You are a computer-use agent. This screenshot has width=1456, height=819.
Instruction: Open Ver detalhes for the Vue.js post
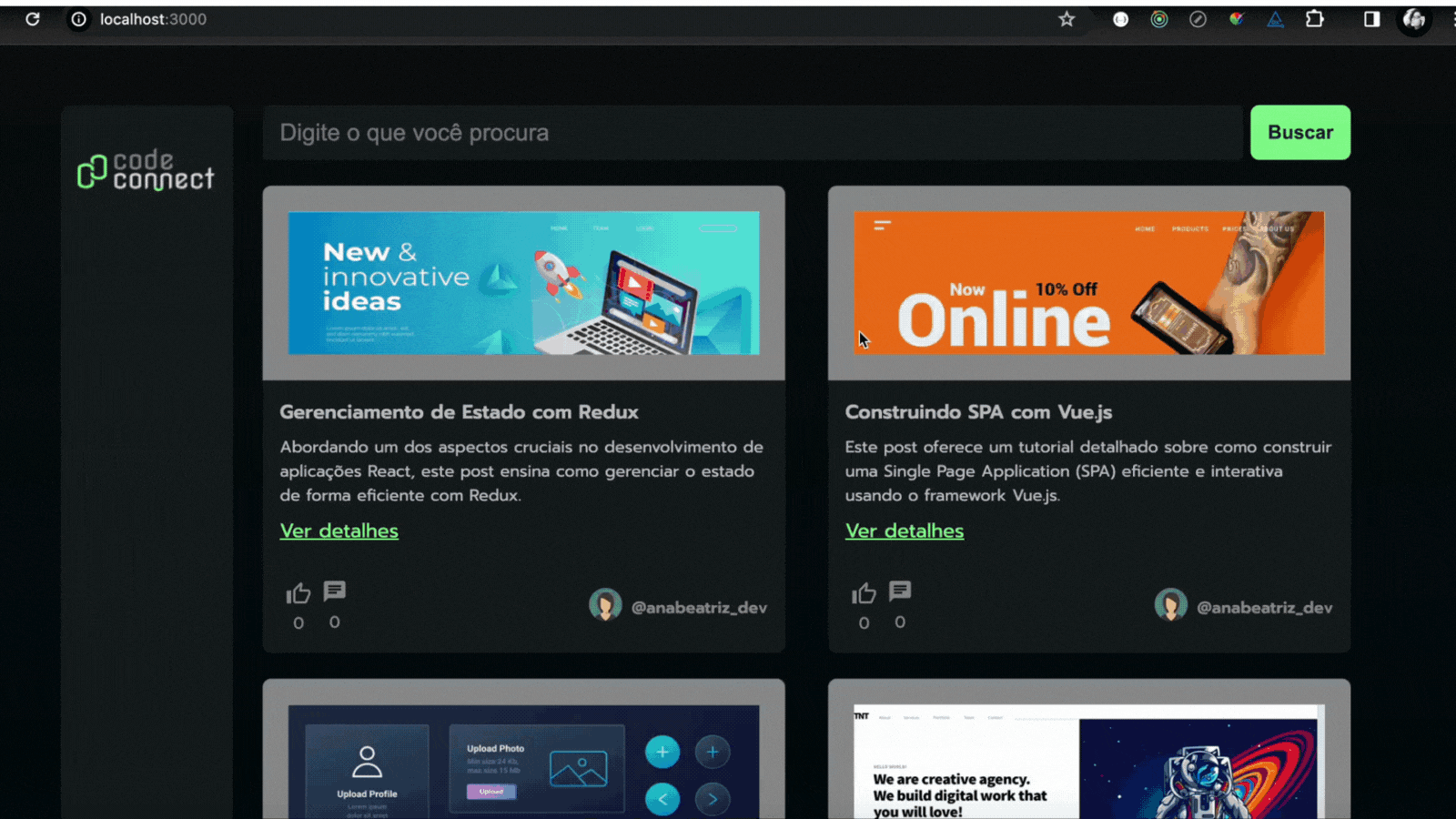(905, 531)
